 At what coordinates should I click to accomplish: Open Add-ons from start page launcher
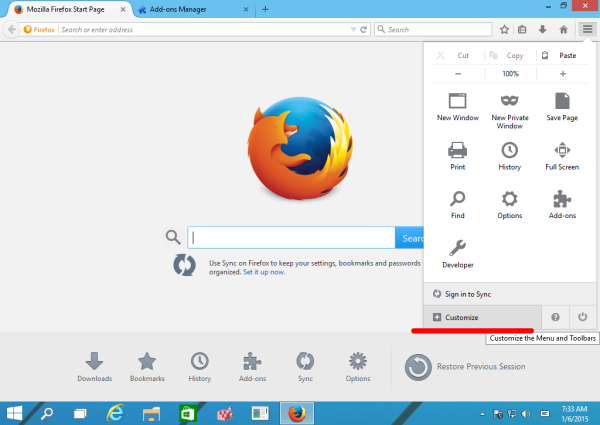(252, 367)
